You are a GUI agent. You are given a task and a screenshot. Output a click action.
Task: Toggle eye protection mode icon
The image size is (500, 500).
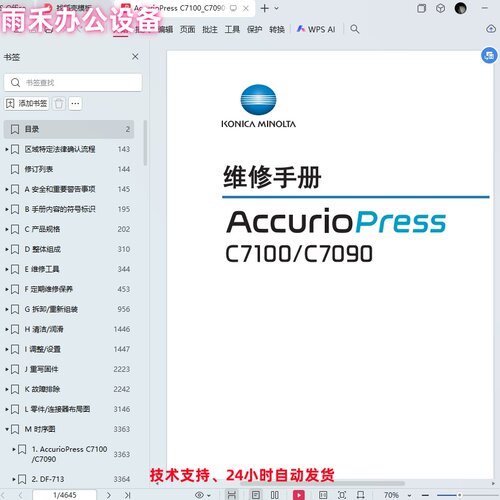tap(199, 495)
